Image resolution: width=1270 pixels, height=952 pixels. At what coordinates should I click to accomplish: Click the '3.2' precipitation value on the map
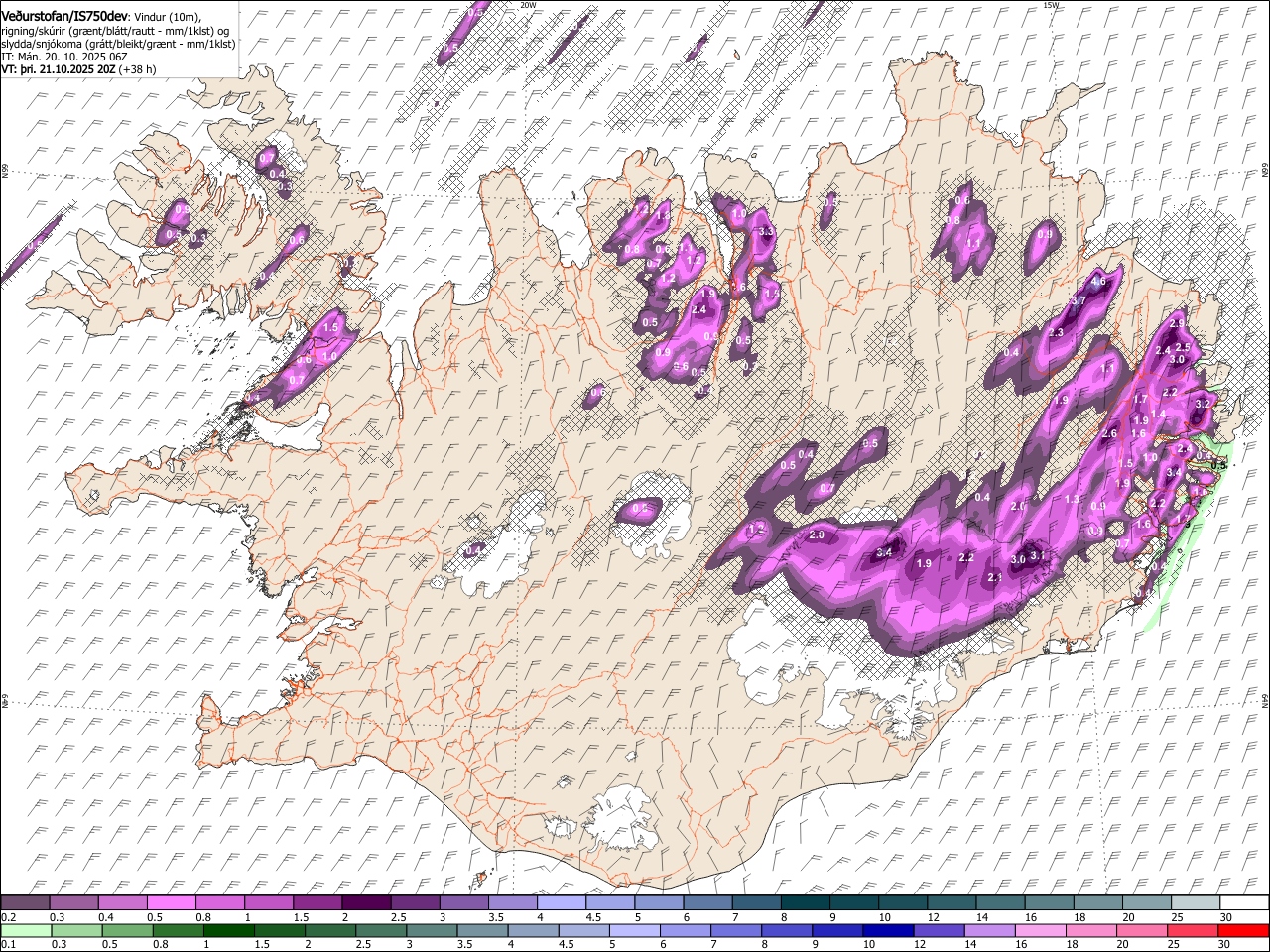[1203, 404]
